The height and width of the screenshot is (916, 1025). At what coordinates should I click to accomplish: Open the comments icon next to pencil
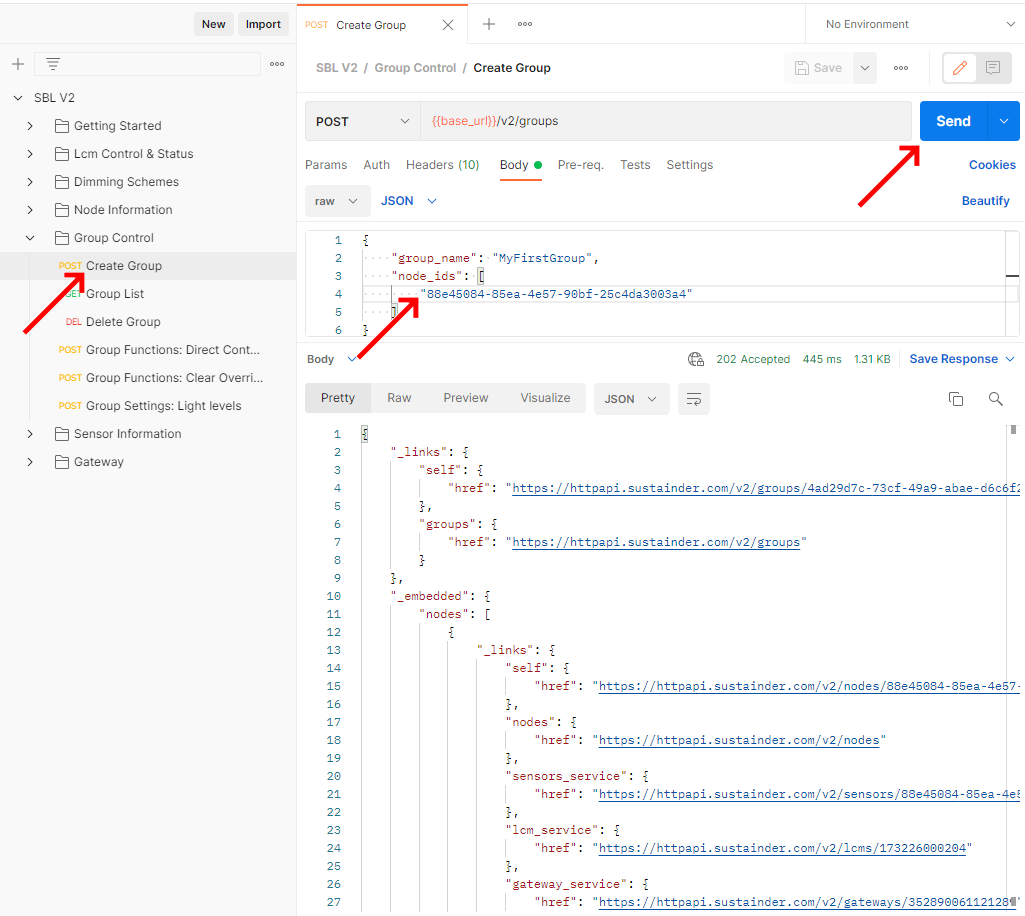(x=993, y=68)
